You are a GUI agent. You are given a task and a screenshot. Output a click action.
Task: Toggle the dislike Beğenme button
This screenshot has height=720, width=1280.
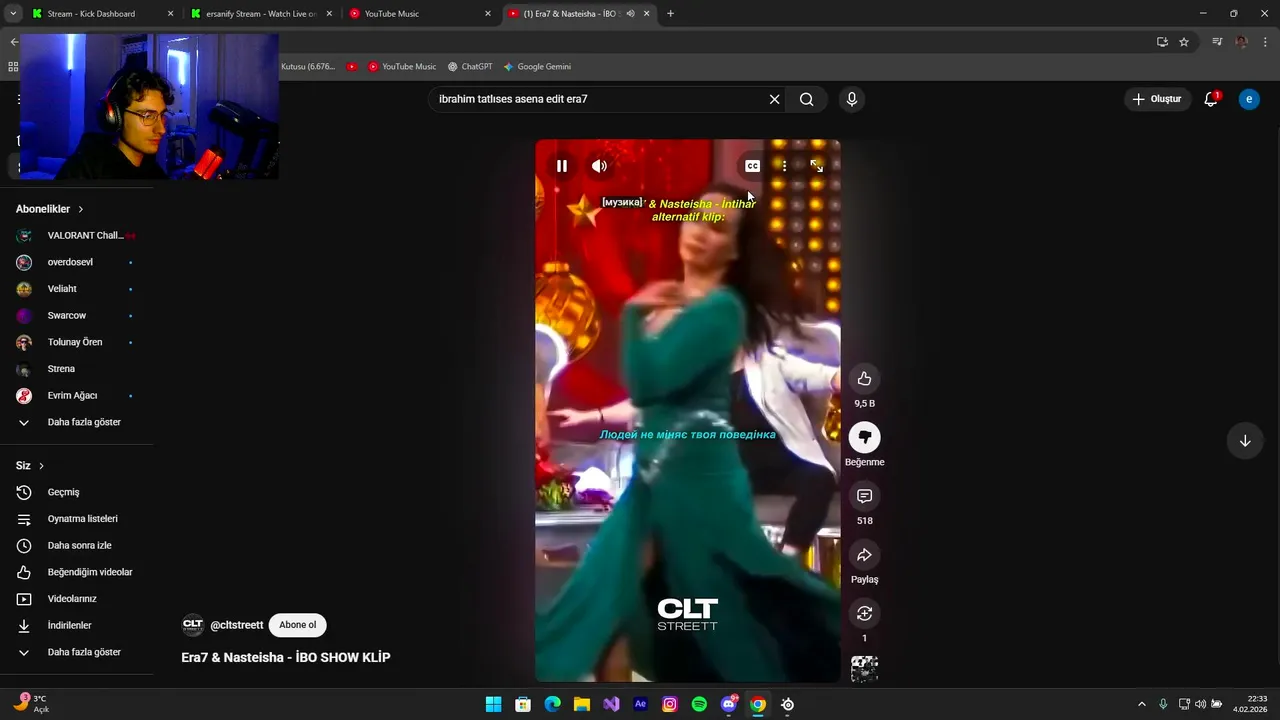coord(864,438)
